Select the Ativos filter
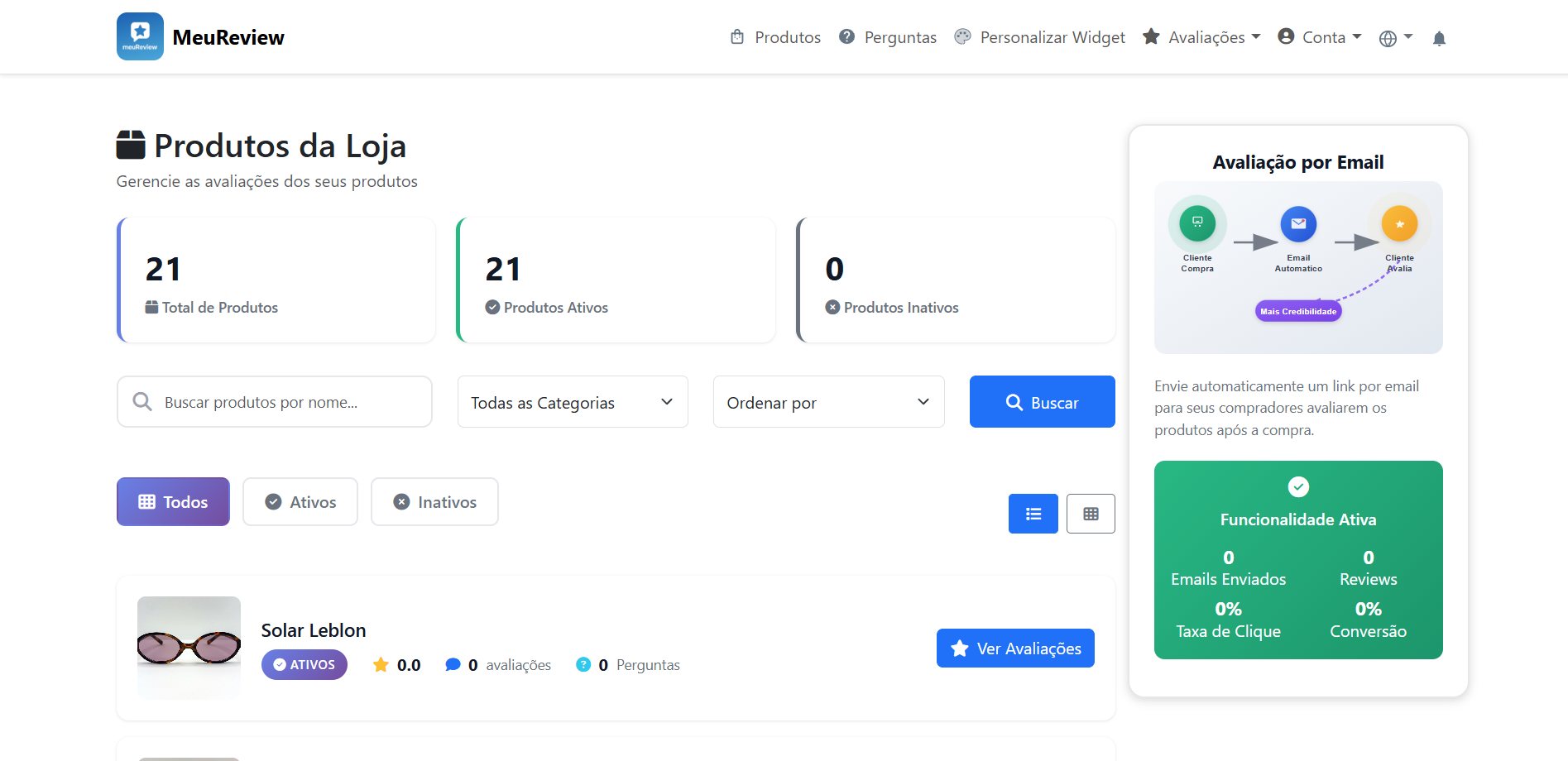 (300, 501)
